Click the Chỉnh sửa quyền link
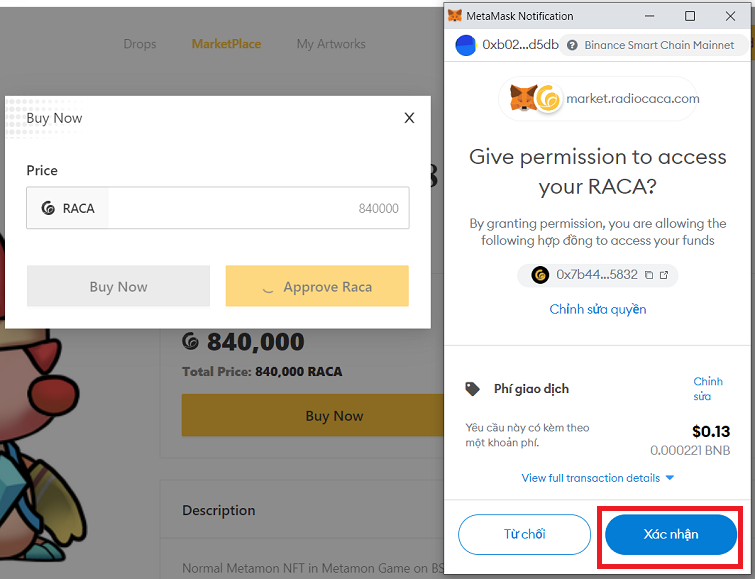 598,309
